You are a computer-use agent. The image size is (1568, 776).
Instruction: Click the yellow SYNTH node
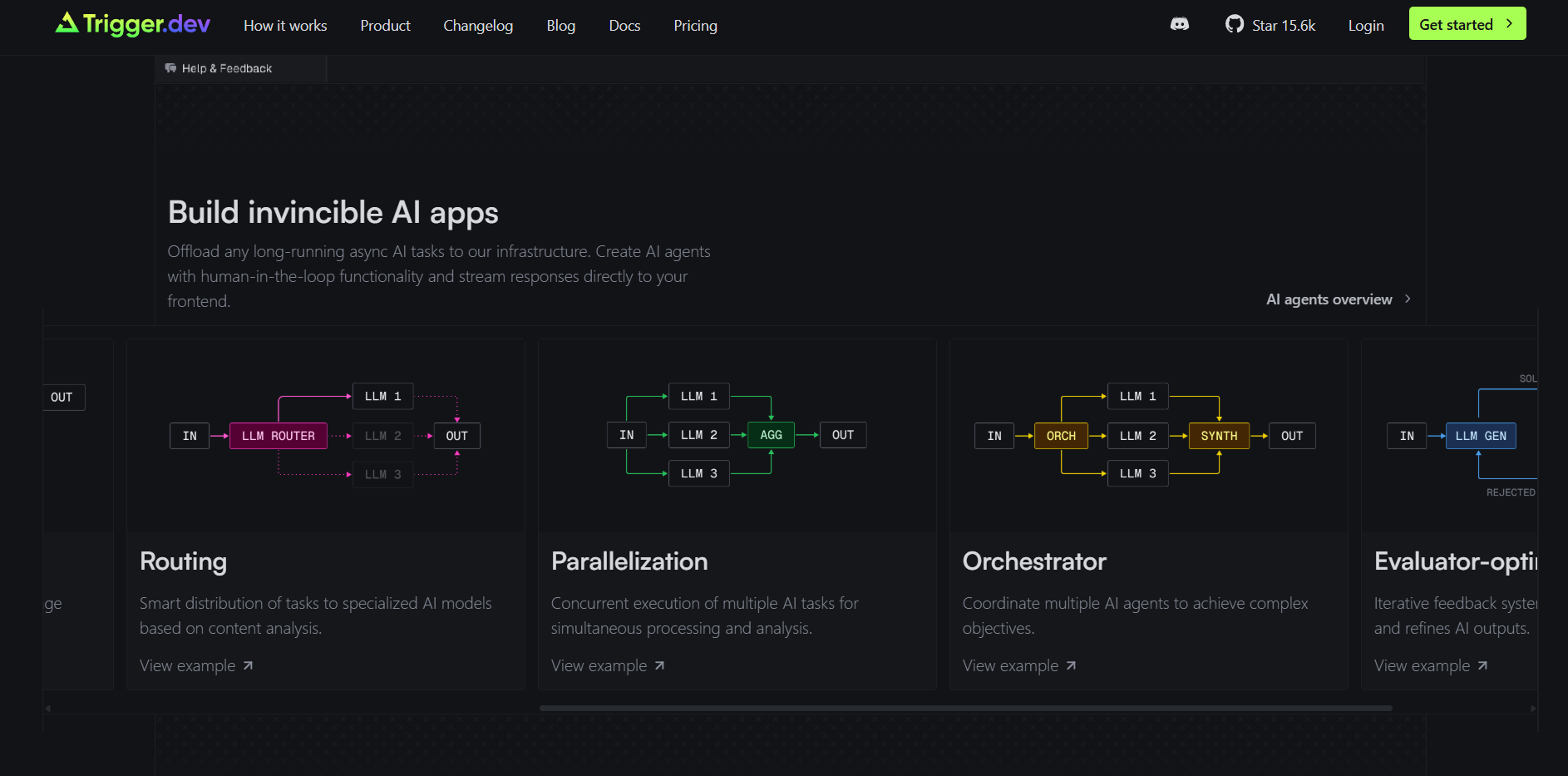[1219, 436]
